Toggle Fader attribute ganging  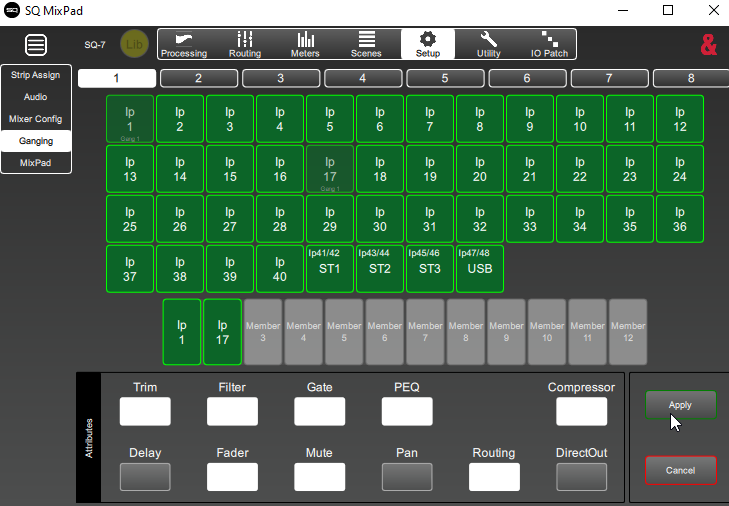tap(232, 477)
